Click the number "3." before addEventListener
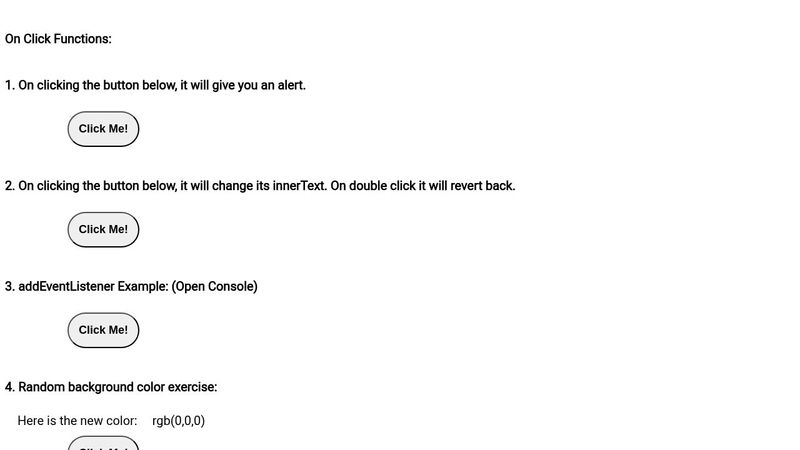The image size is (800, 450). pyautogui.click(x=10, y=286)
